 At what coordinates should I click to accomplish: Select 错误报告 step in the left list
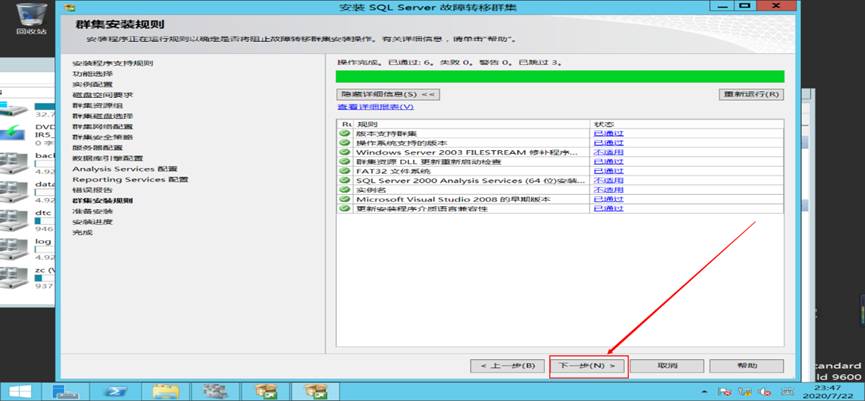click(x=93, y=190)
